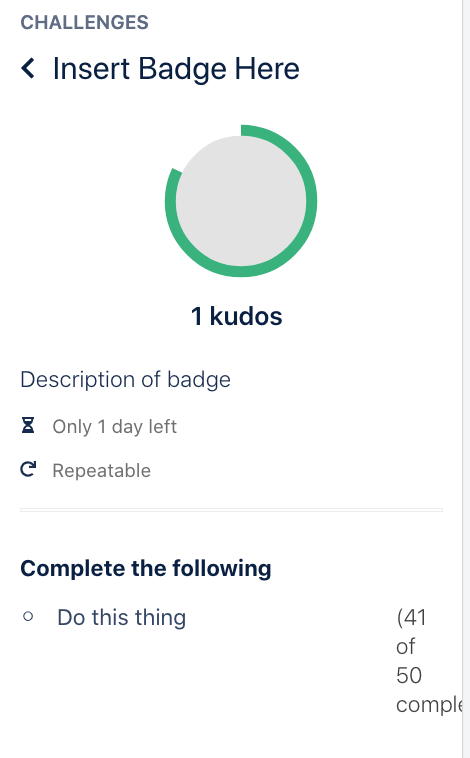
Task: Click the 1 kudos reward text
Action: tap(236, 316)
